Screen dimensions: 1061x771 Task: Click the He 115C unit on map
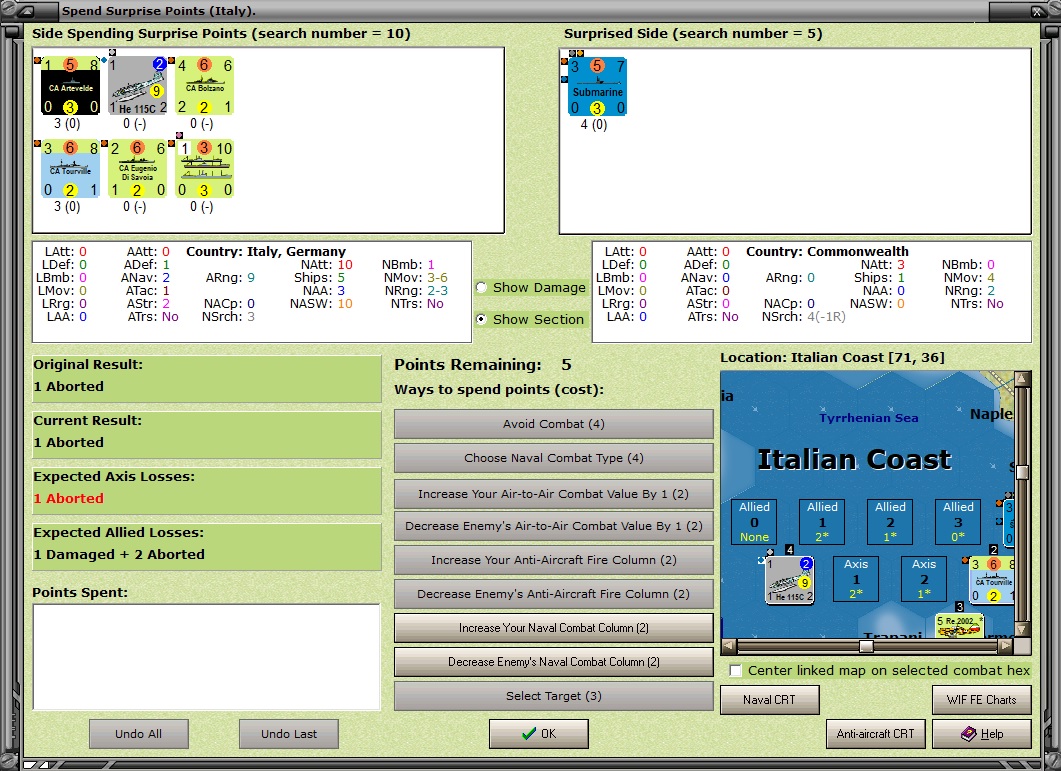point(789,579)
